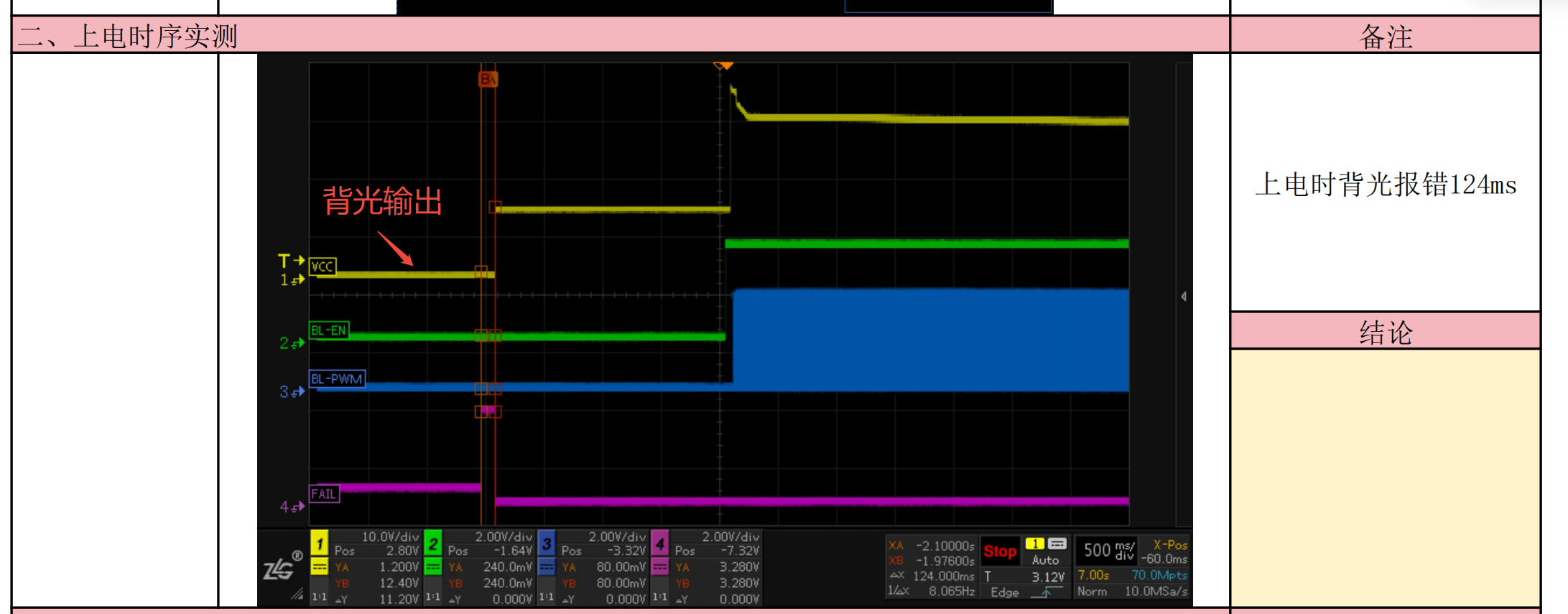Image resolution: width=1568 pixels, height=614 pixels.
Task: Click the BL-EN channel label tag
Action: (x=329, y=330)
